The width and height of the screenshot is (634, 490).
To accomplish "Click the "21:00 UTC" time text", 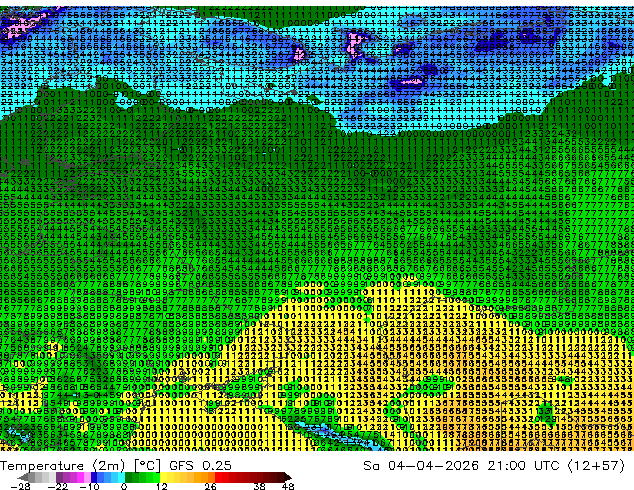I will point(523,466).
